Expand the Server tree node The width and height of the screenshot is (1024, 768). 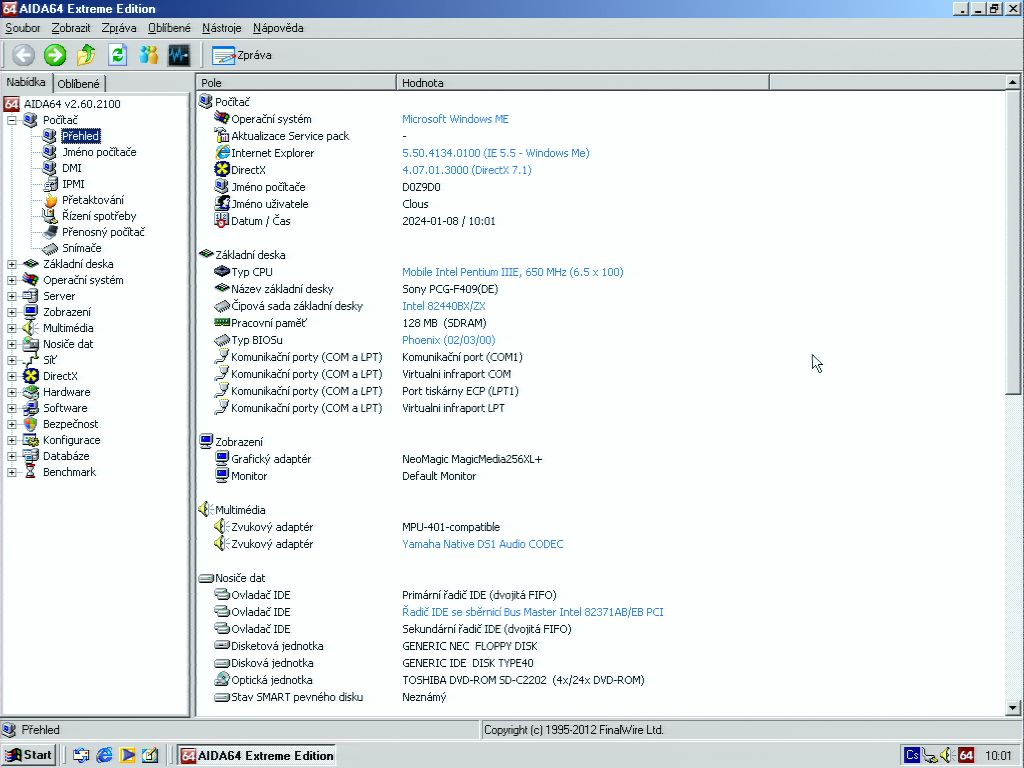point(12,296)
